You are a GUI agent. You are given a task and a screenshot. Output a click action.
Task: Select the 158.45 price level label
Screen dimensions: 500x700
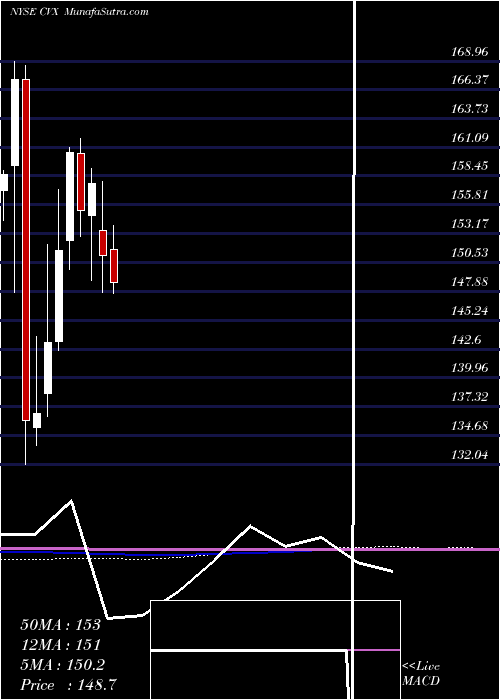470,166
